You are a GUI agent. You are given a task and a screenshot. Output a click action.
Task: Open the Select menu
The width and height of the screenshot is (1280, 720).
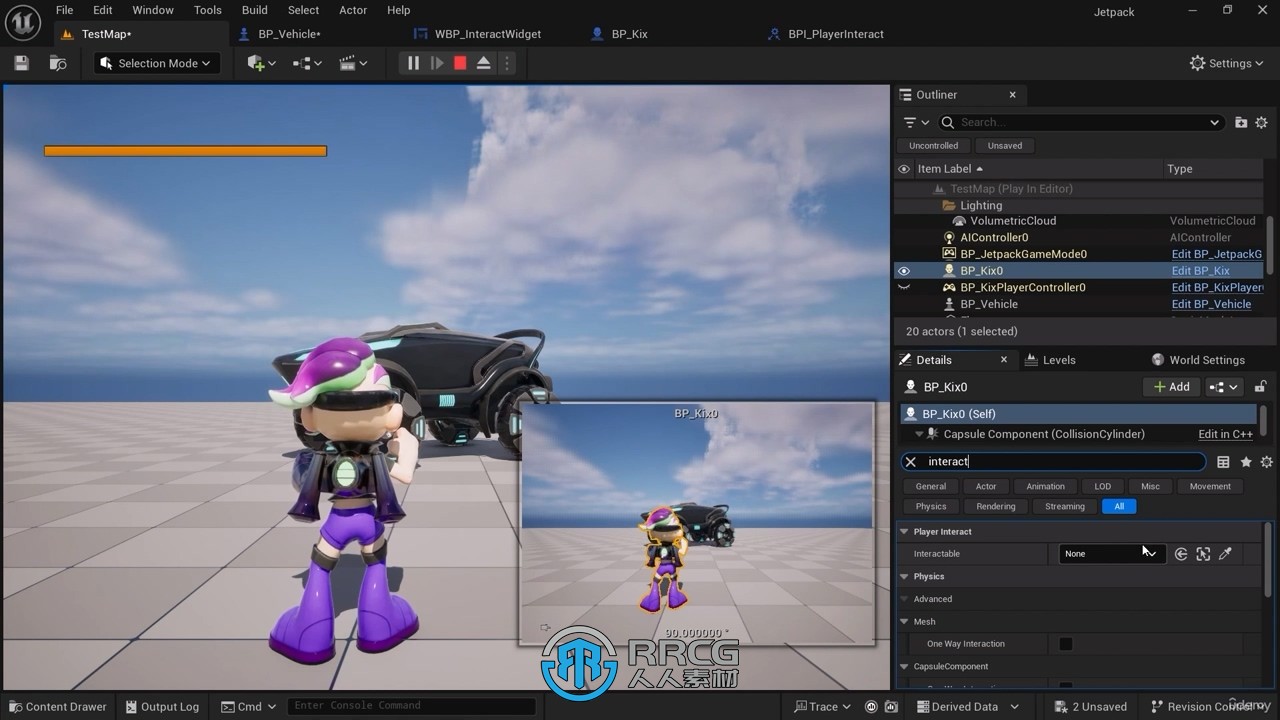click(x=304, y=10)
